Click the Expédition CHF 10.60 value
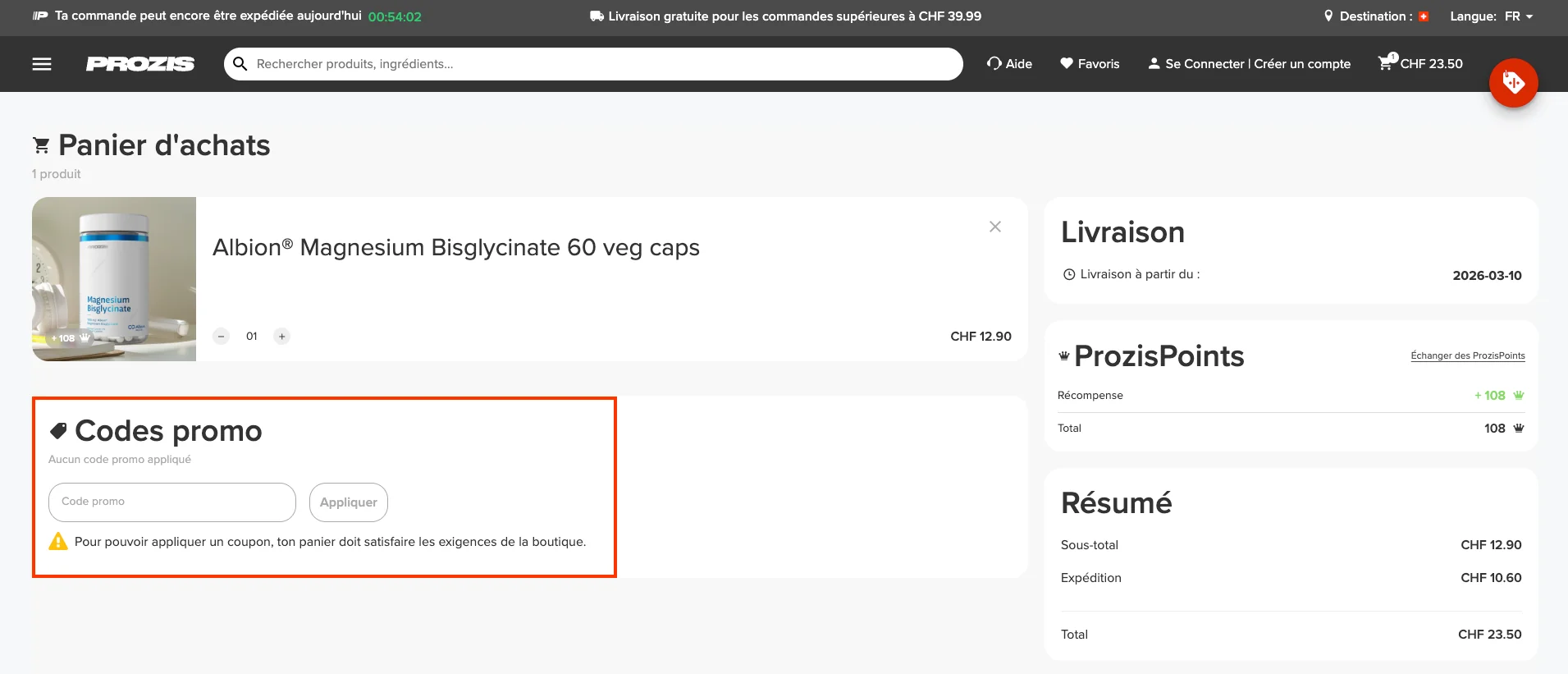The width and height of the screenshot is (1568, 674). coord(1491,578)
